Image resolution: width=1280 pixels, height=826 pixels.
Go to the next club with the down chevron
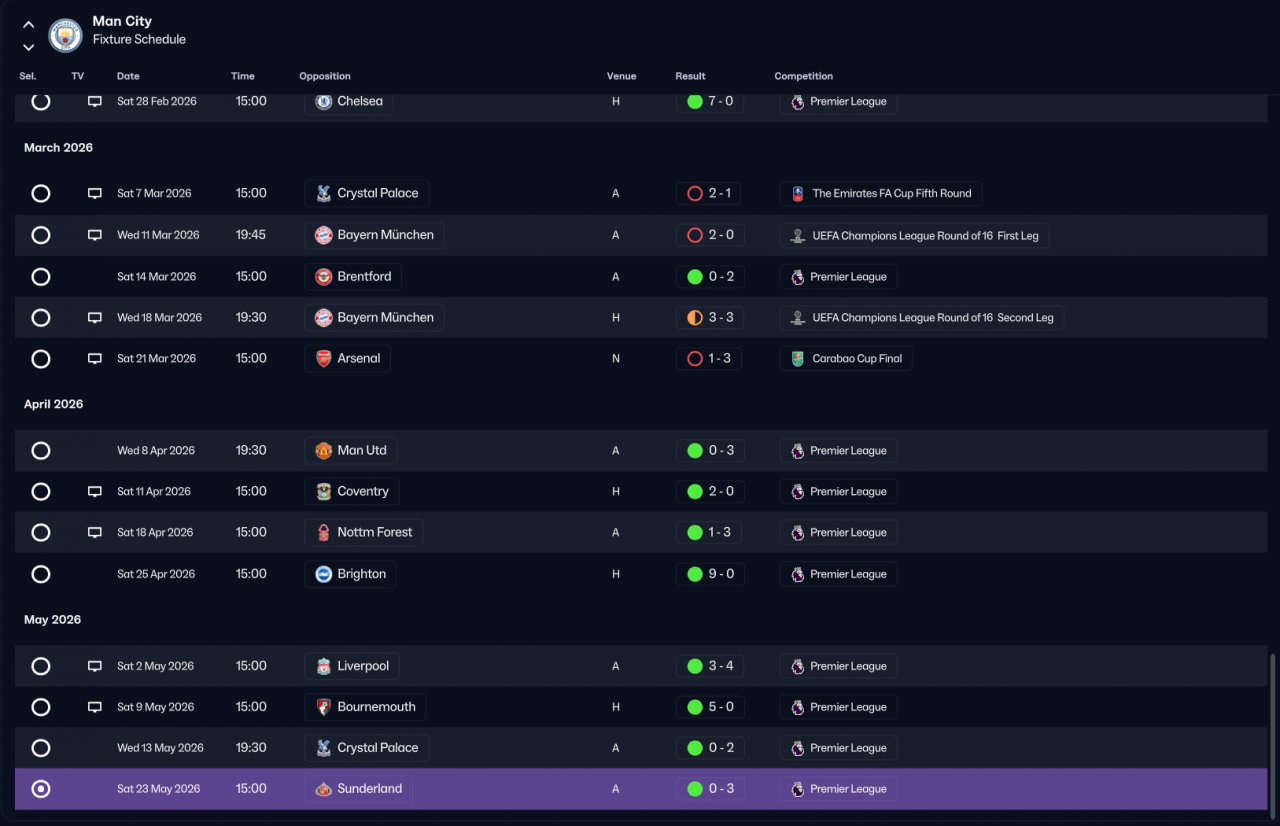pos(28,47)
